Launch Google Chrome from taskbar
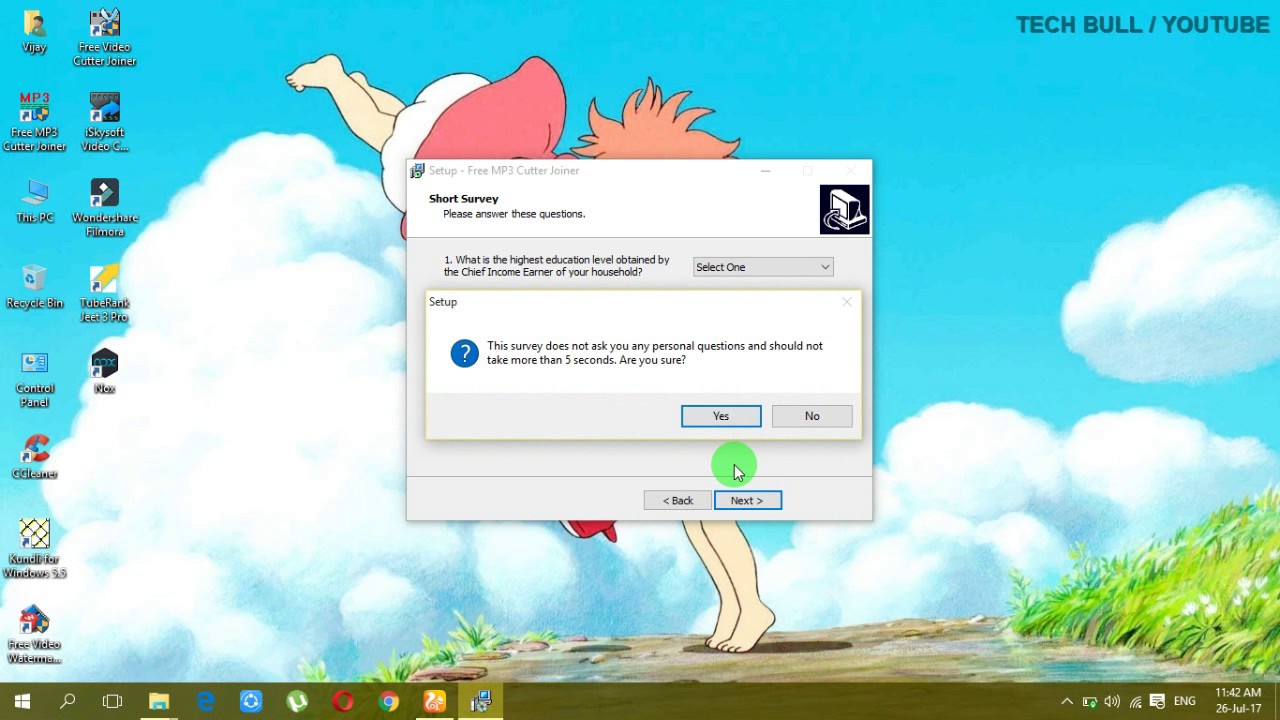 [x=389, y=702]
